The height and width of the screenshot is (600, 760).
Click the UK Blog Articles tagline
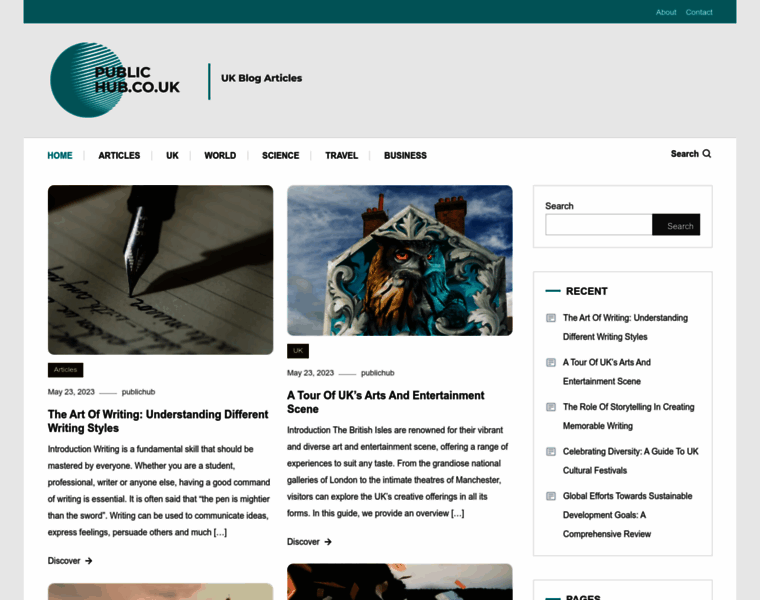click(x=262, y=78)
